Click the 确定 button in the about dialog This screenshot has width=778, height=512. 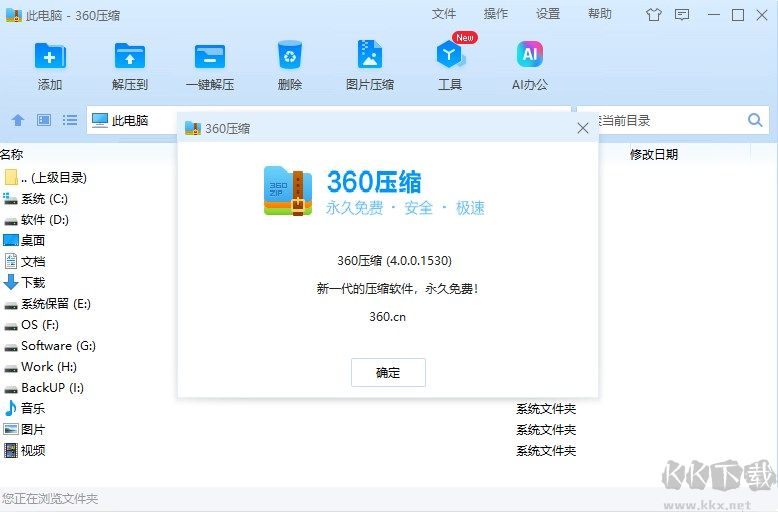pos(388,372)
